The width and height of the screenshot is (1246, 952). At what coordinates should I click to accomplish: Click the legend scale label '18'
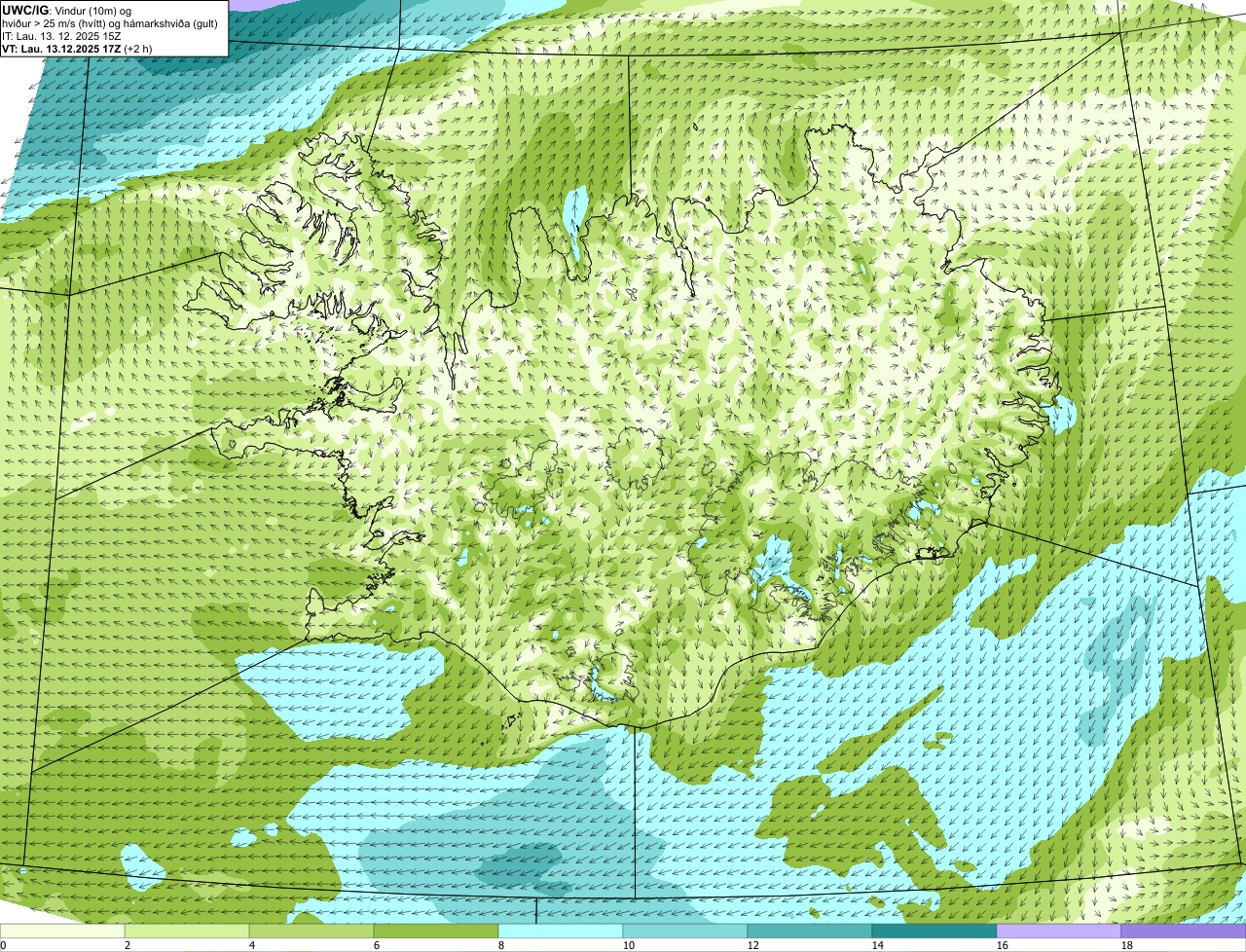click(1127, 945)
